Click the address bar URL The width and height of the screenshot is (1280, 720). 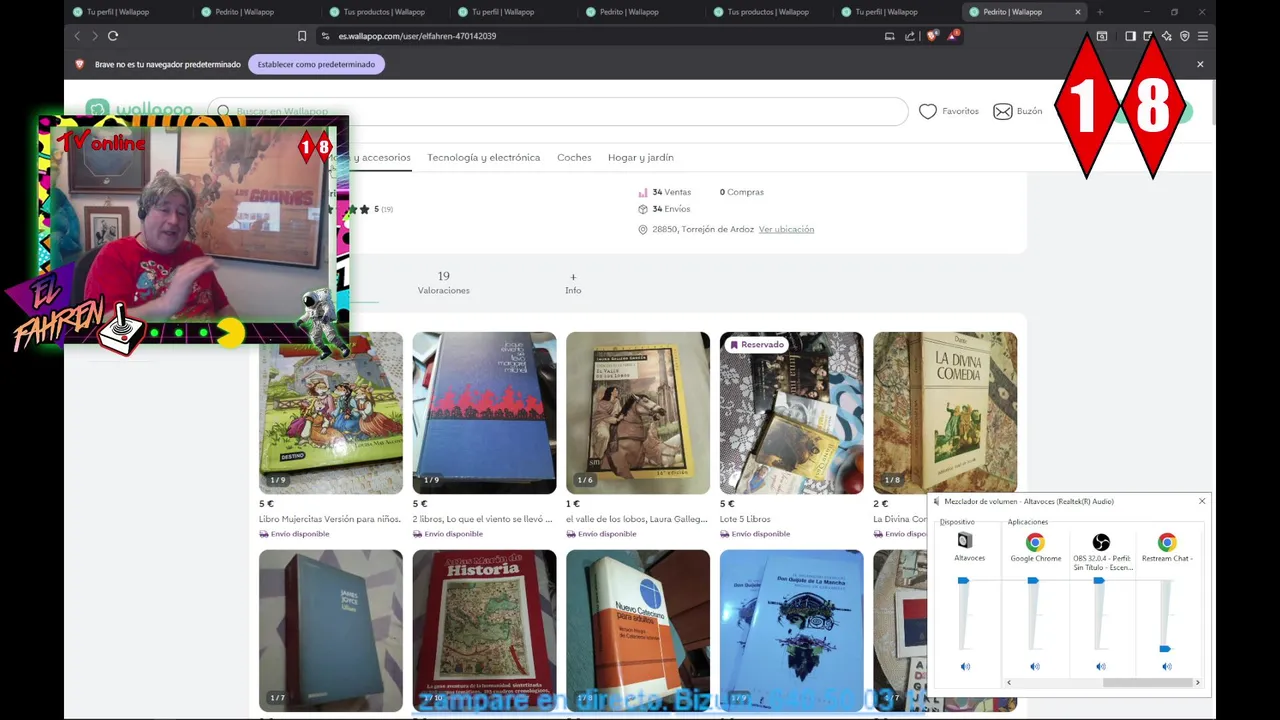pos(417,36)
